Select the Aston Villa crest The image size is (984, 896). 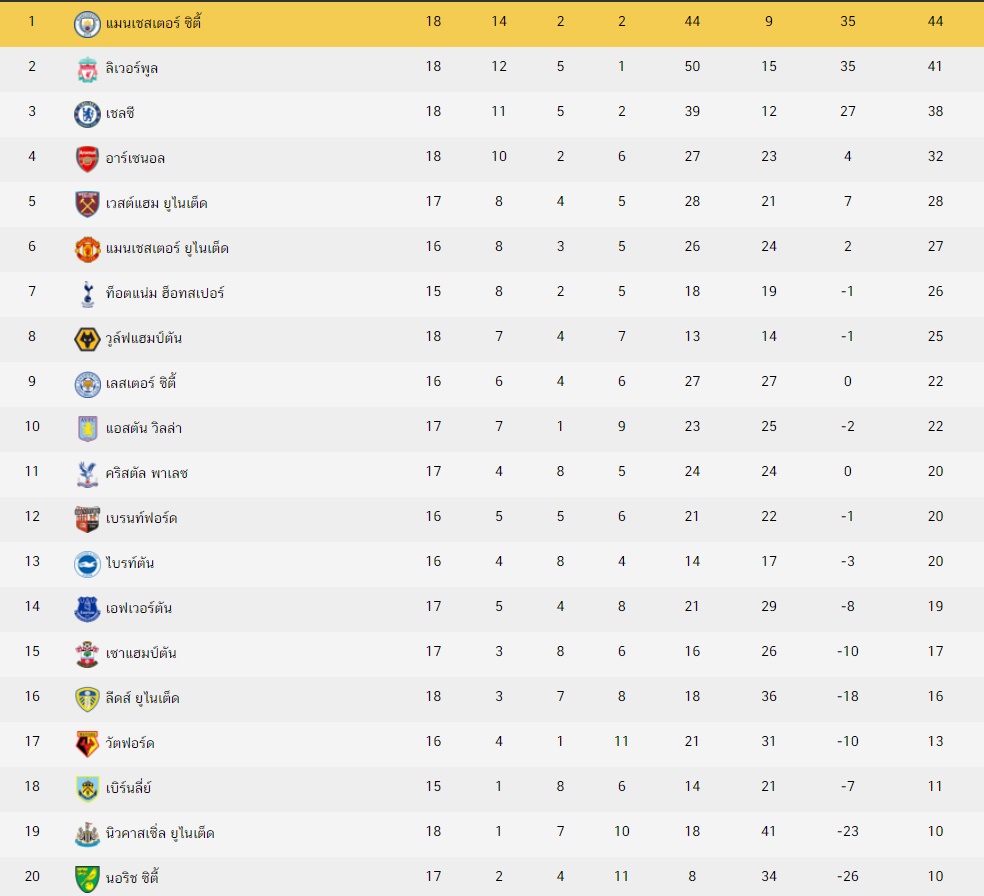[x=87, y=429]
